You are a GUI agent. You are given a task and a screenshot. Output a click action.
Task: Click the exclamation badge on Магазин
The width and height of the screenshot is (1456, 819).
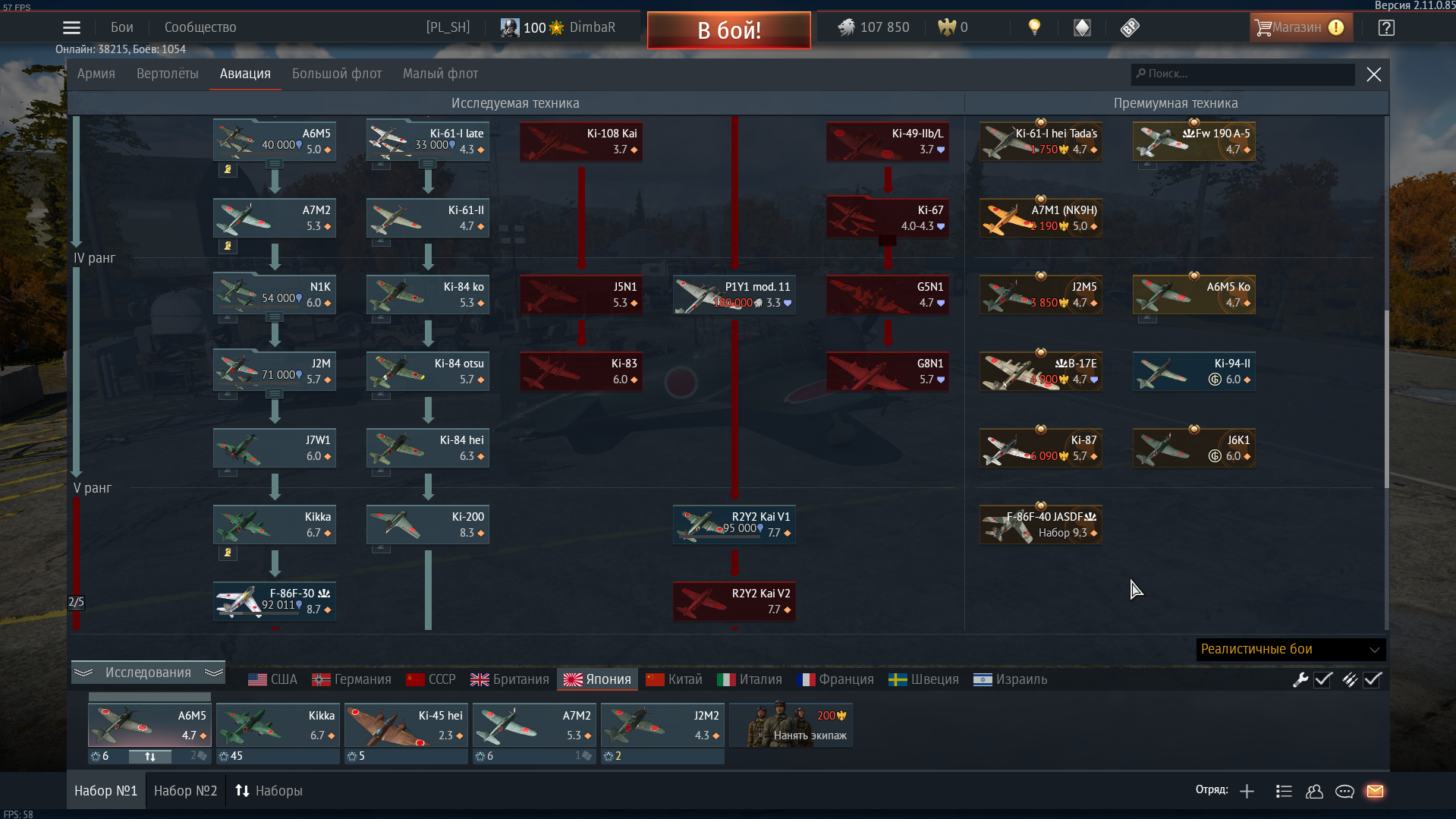tap(1336, 27)
